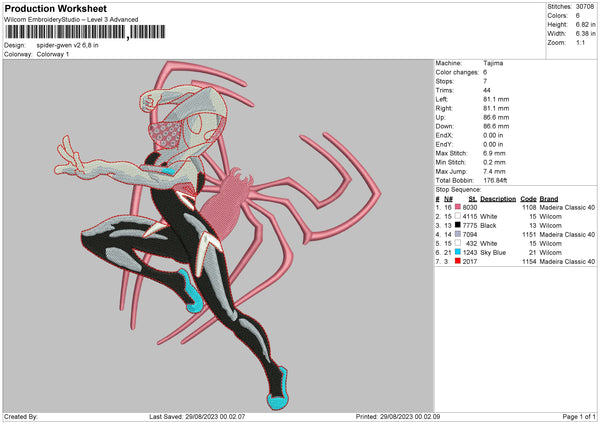Select the lavender 7094 thread swatch

point(458,234)
